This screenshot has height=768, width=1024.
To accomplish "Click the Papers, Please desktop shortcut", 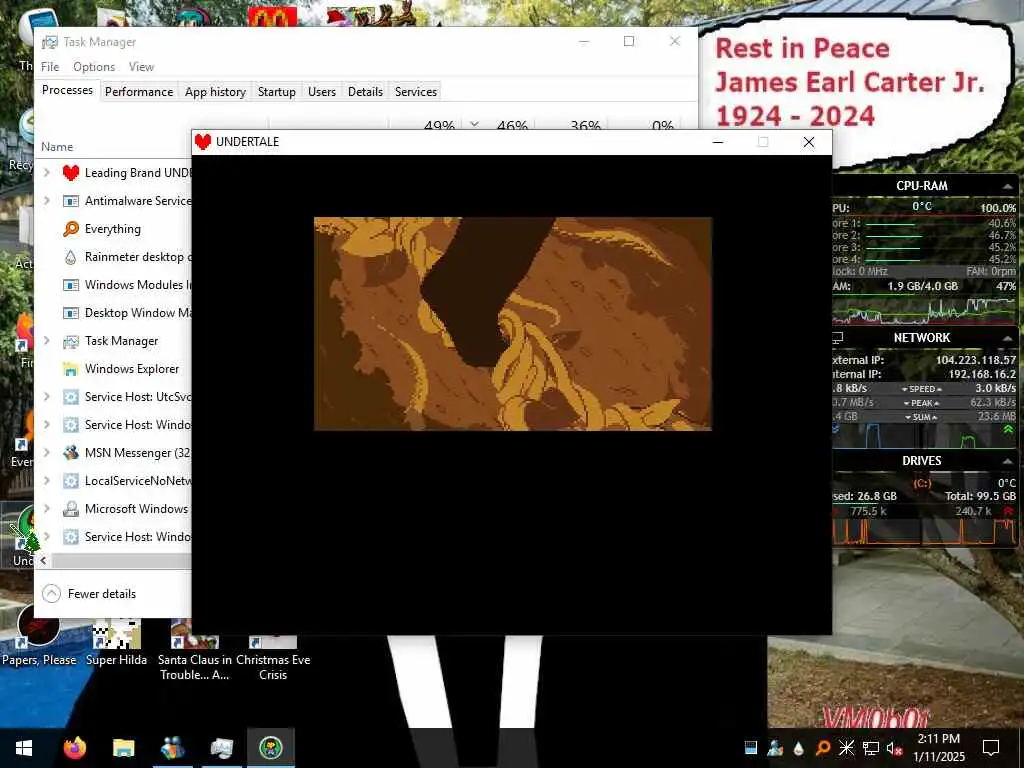I will (x=39, y=636).
